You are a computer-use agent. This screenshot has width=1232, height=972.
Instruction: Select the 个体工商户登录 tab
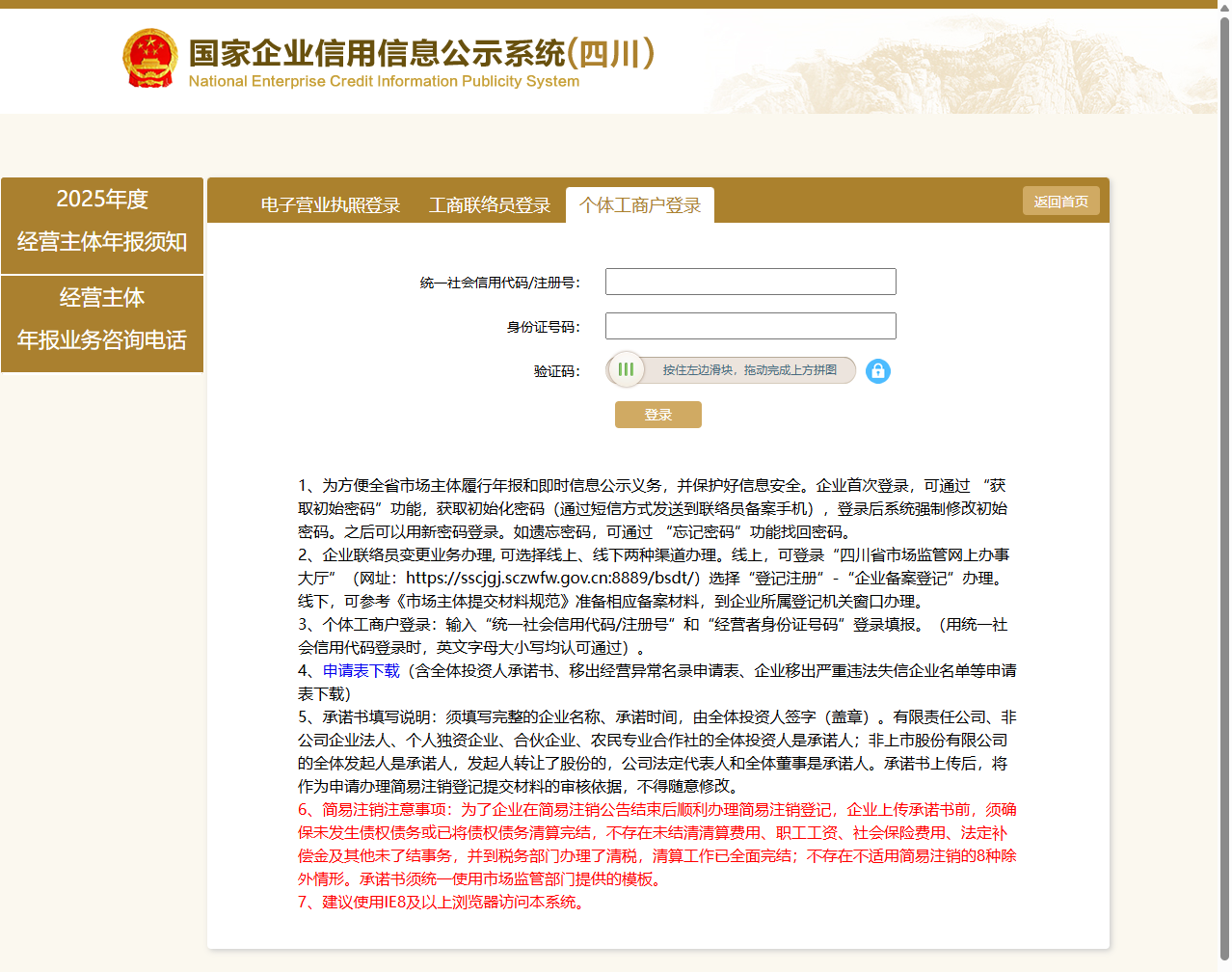[640, 204]
